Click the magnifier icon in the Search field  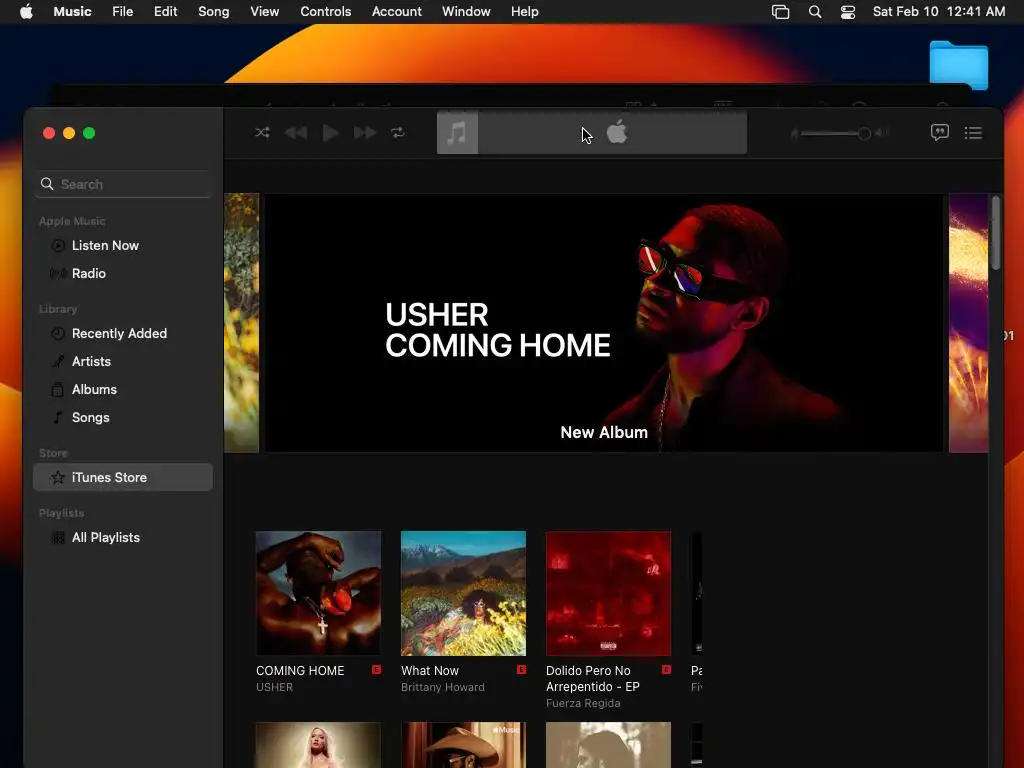pyautogui.click(x=47, y=184)
